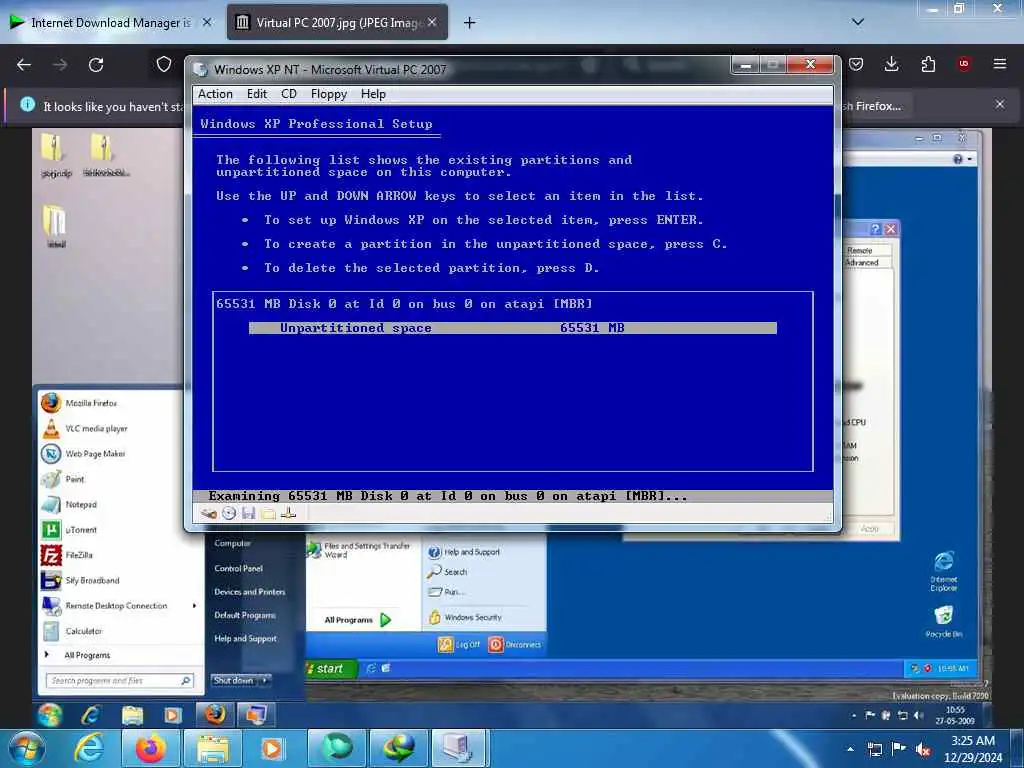Go back using Firefox's back arrow
The width and height of the screenshot is (1024, 768).
pos(24,65)
